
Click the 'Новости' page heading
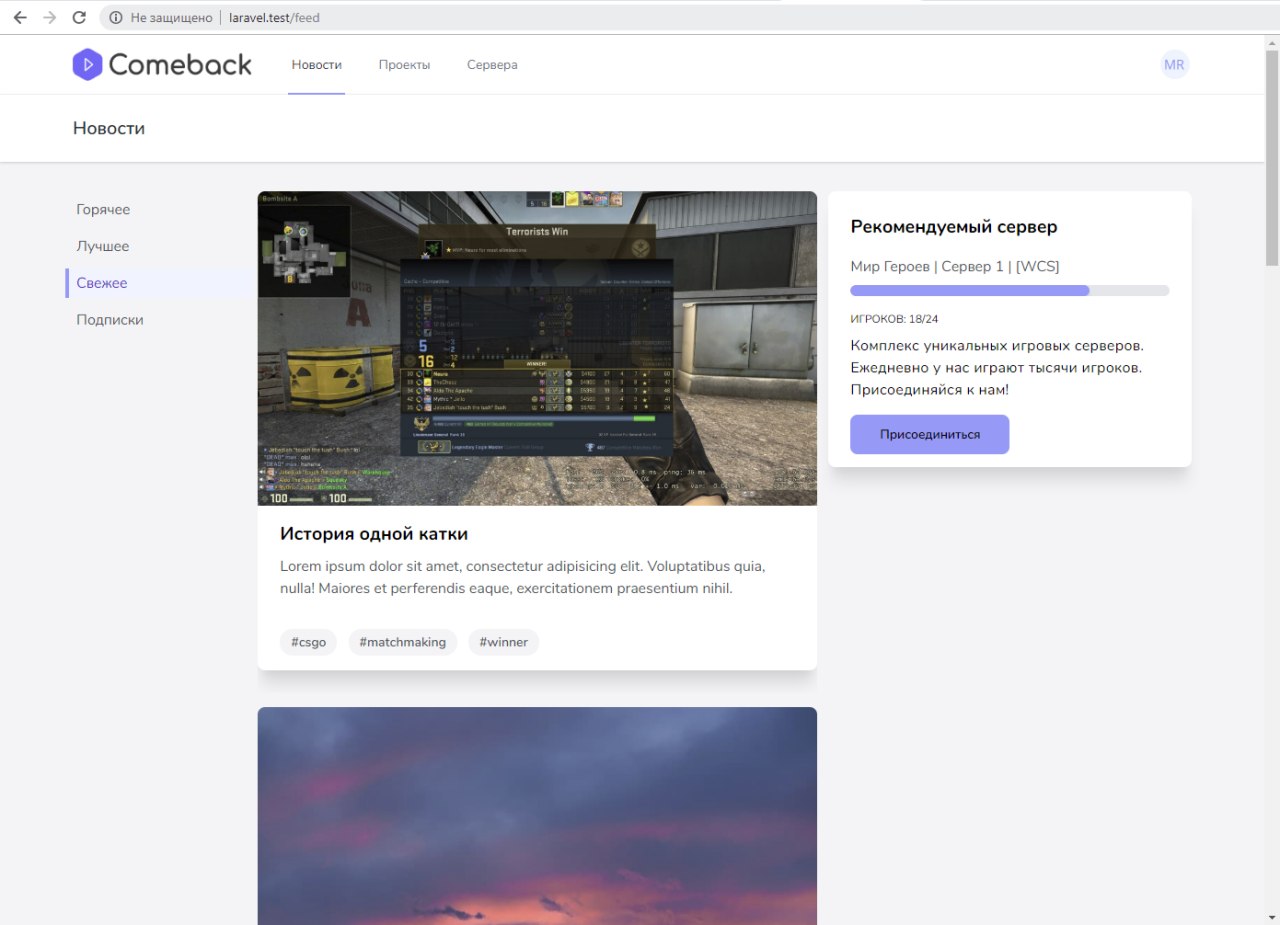[x=109, y=128]
